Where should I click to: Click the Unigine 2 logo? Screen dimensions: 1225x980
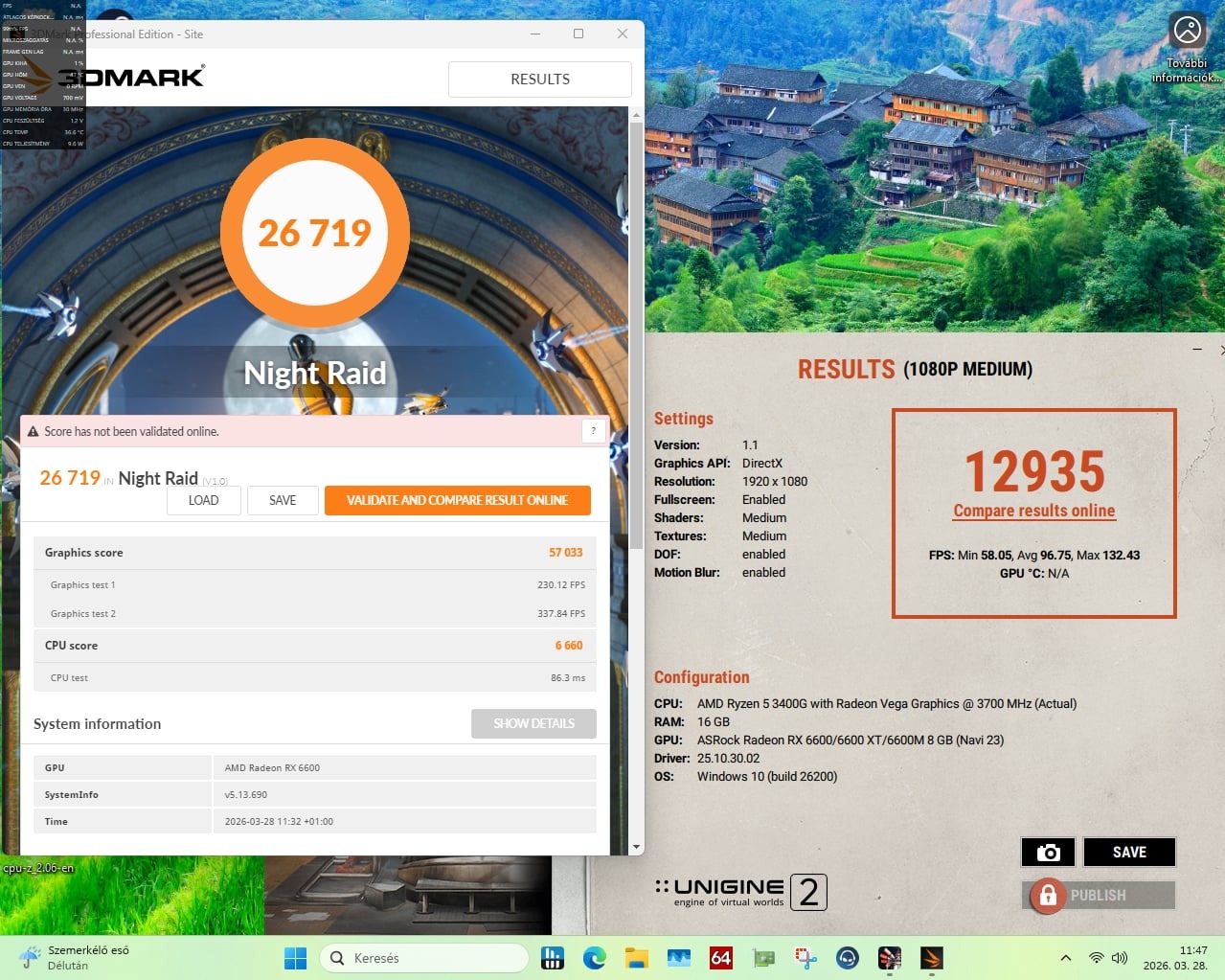click(x=740, y=892)
